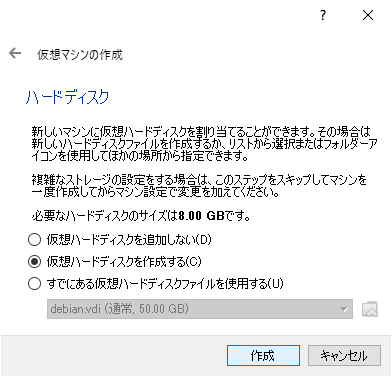Click the 仮想ハードディスクを追加しない(D) label text
Image resolution: width=392 pixels, height=377 pixels.
tap(129, 240)
